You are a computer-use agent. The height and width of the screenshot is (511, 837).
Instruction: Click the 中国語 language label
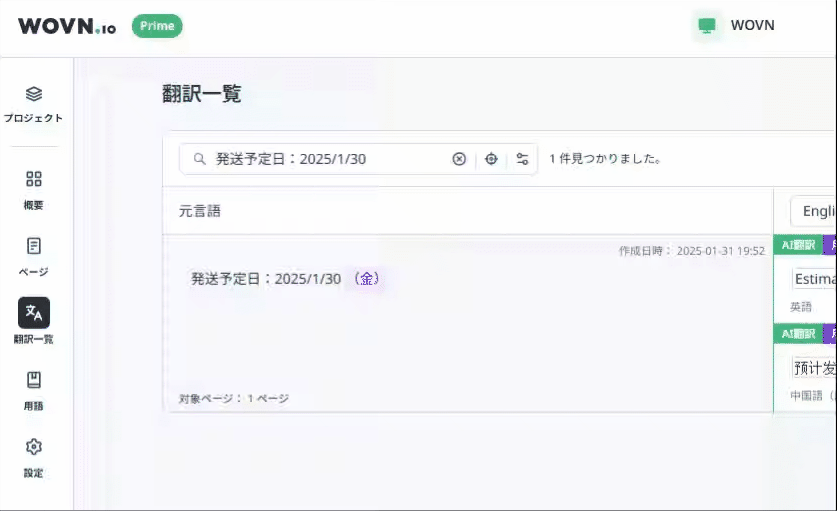812,396
